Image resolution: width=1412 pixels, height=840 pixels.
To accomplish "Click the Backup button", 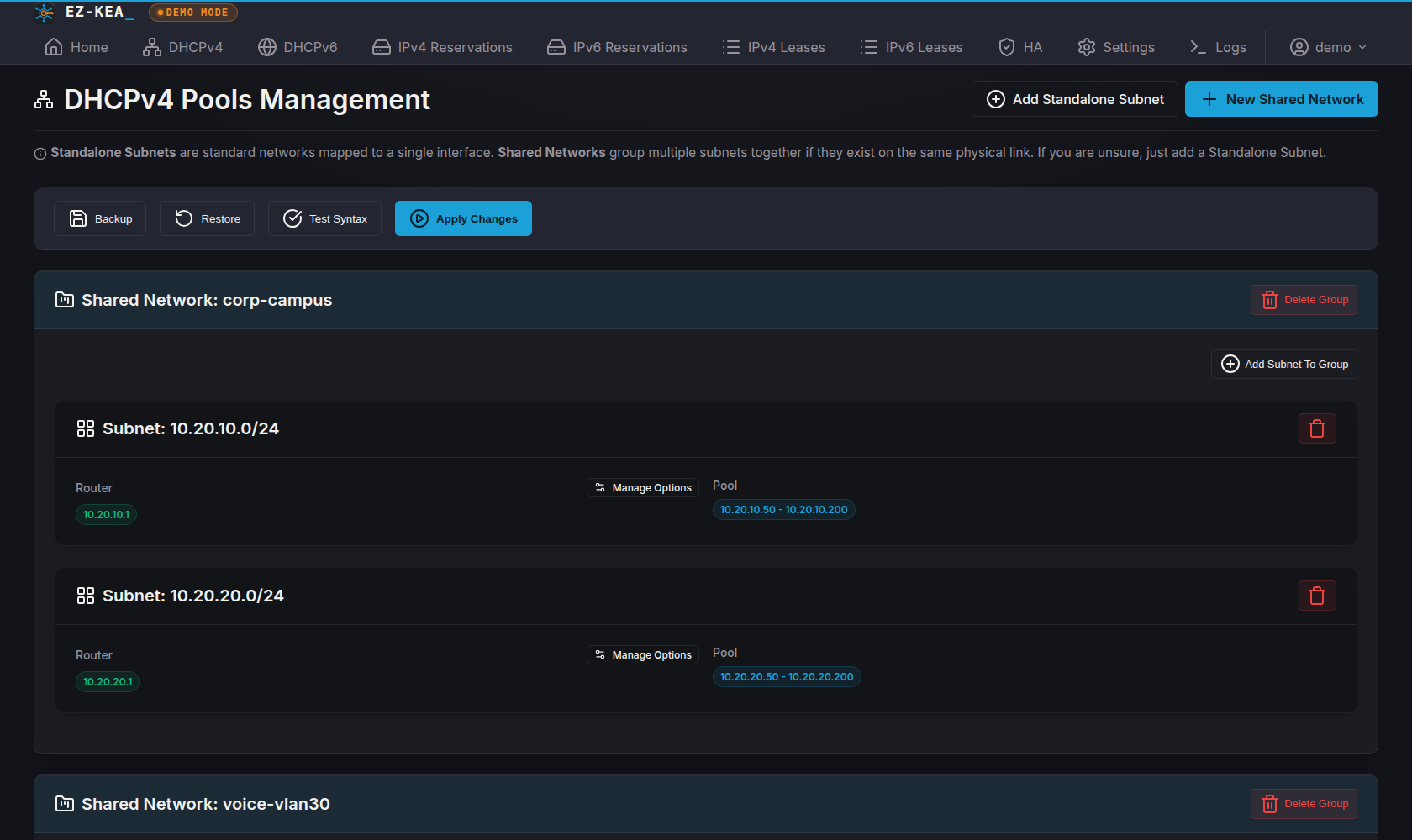I will pyautogui.click(x=100, y=218).
